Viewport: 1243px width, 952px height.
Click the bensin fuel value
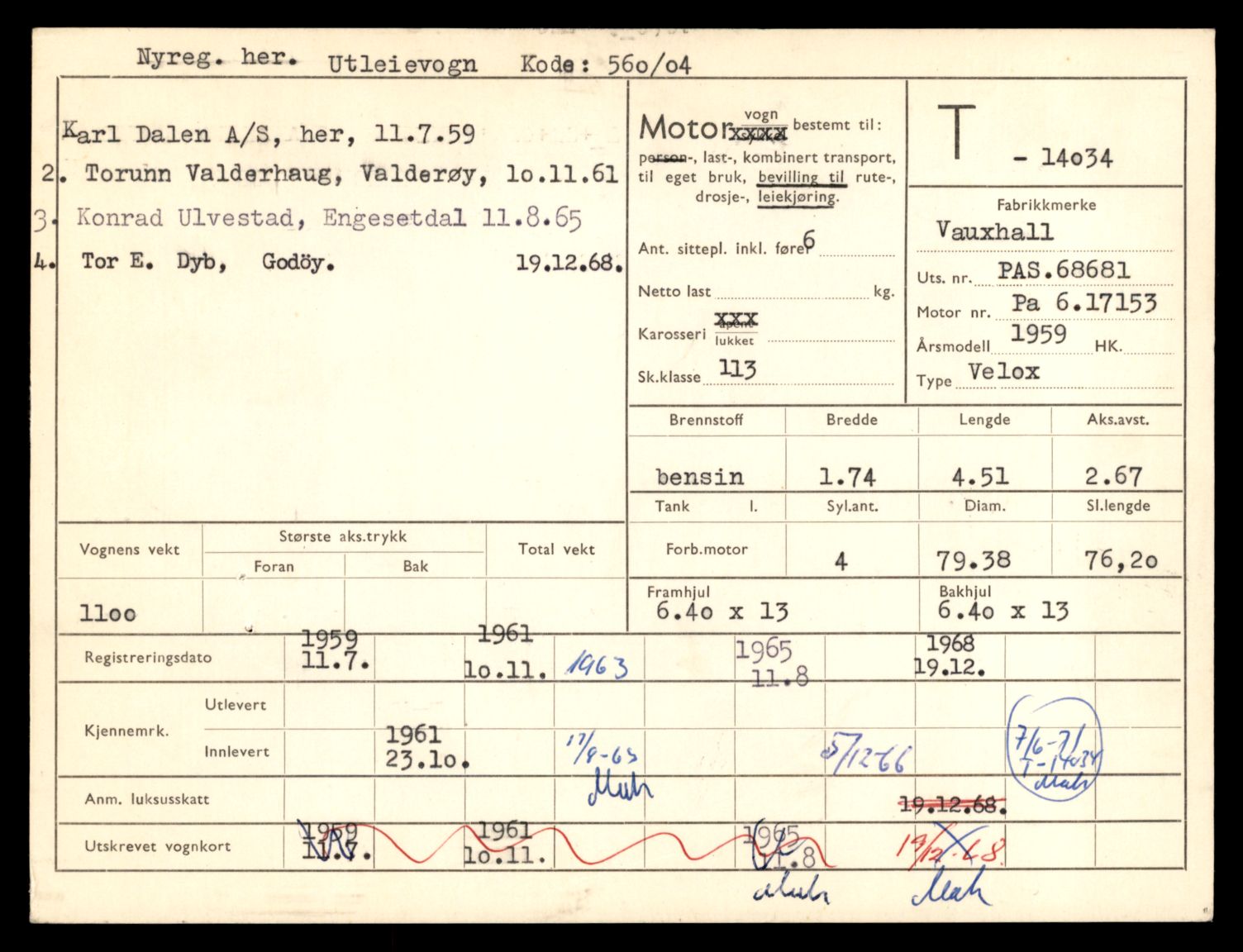pos(699,477)
